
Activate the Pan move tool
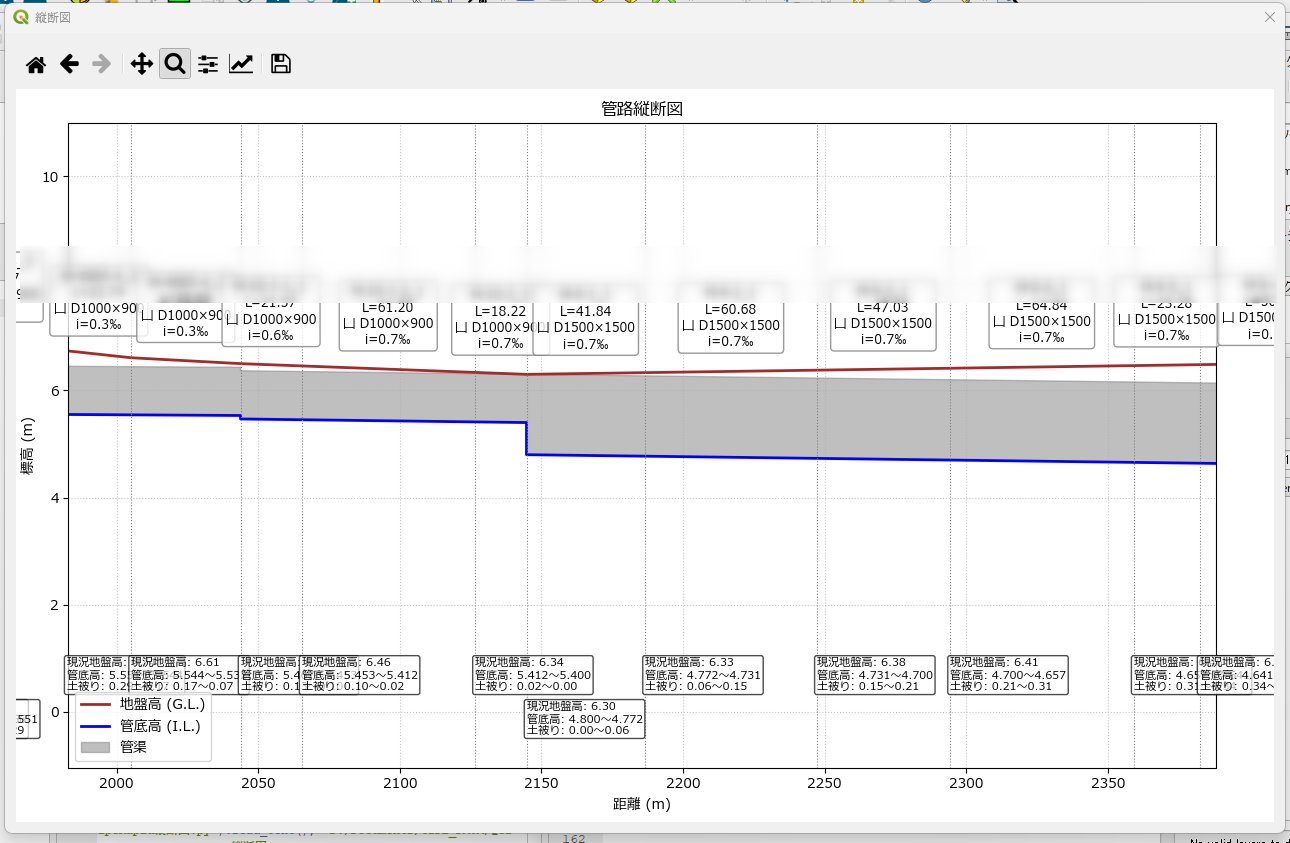142,65
